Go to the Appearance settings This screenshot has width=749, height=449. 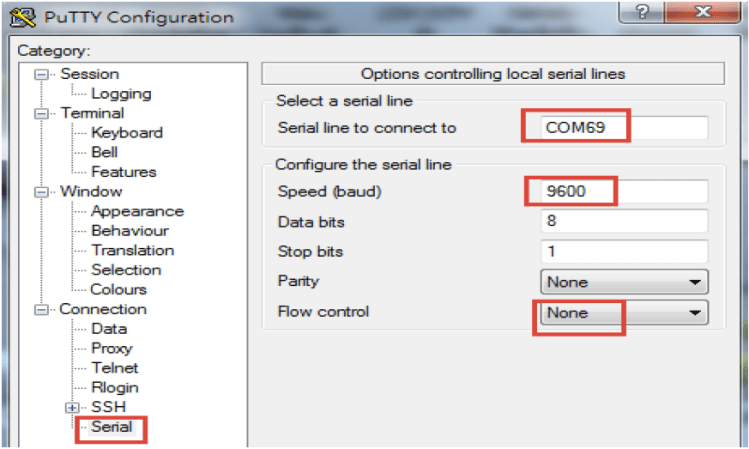point(137,211)
